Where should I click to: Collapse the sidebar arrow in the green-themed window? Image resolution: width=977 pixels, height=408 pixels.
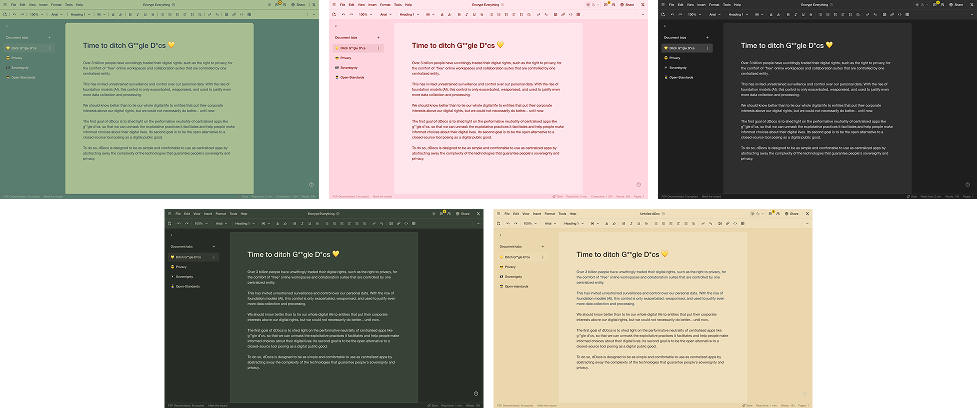pyautogui.click(x=6, y=26)
